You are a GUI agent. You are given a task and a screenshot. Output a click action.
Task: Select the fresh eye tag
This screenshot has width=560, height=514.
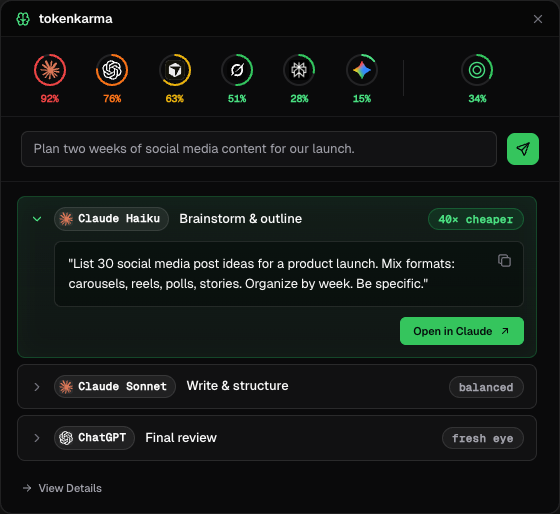[483, 438]
